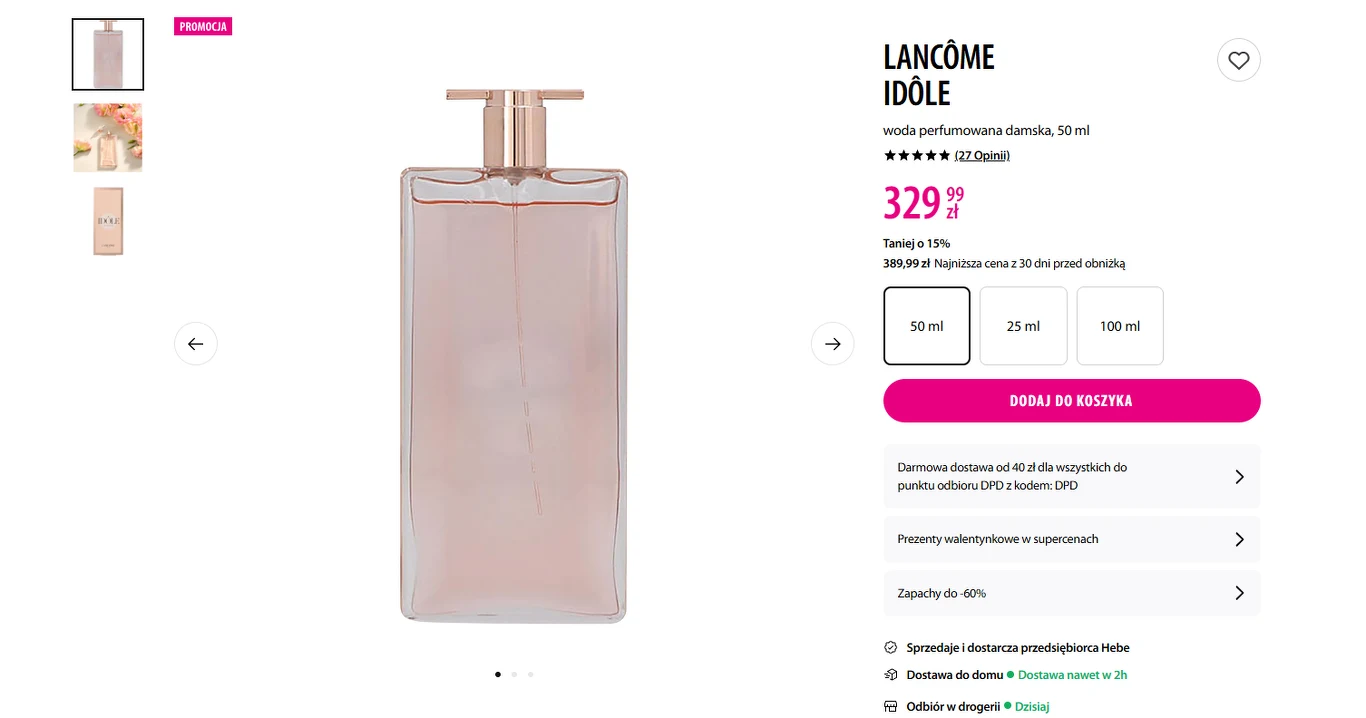Click the store icon beside Odbiór w drogerii
Screen dimensions: 1366x718
point(889,706)
